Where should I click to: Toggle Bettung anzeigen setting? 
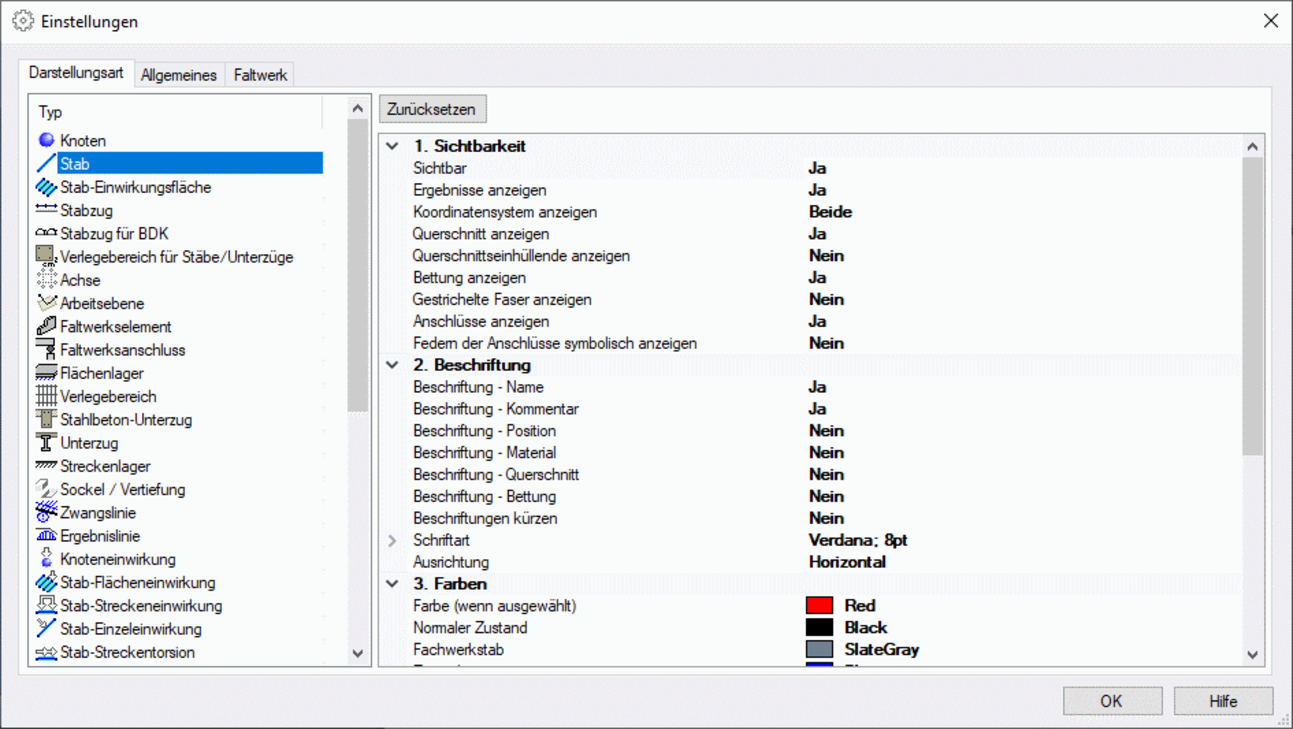817,278
